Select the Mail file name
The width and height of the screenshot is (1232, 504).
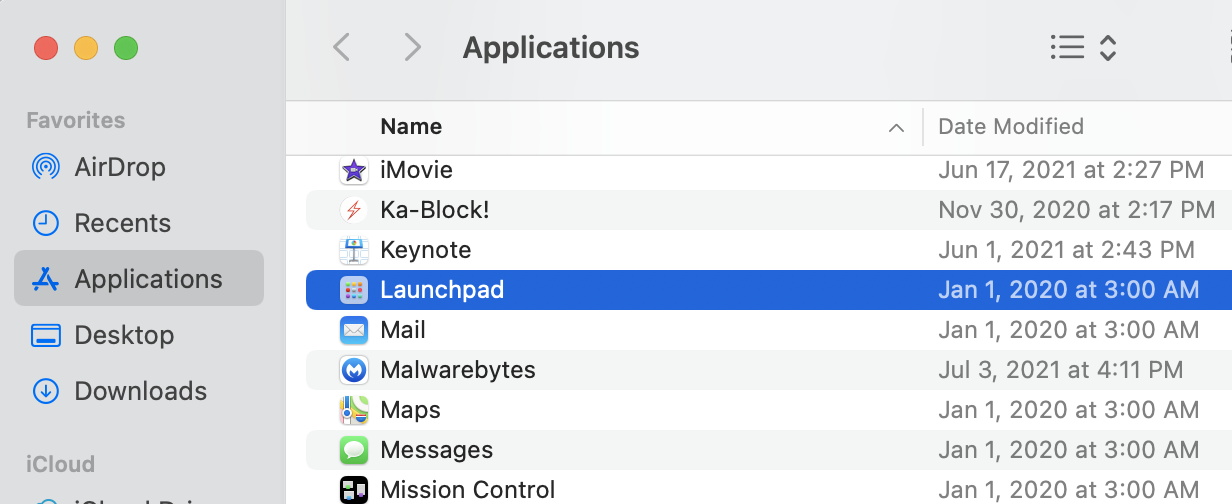[403, 330]
